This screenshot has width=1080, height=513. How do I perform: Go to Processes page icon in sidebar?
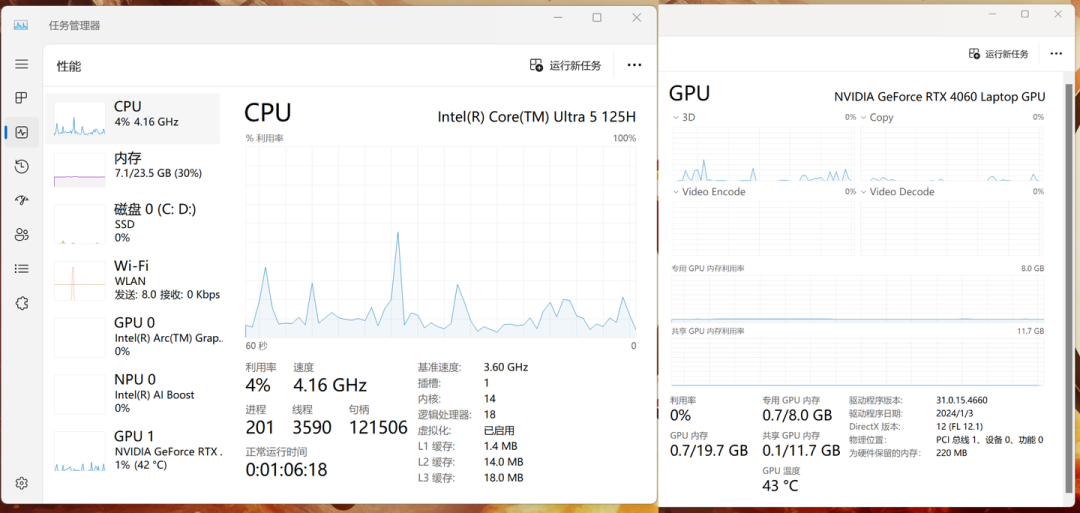[x=21, y=98]
